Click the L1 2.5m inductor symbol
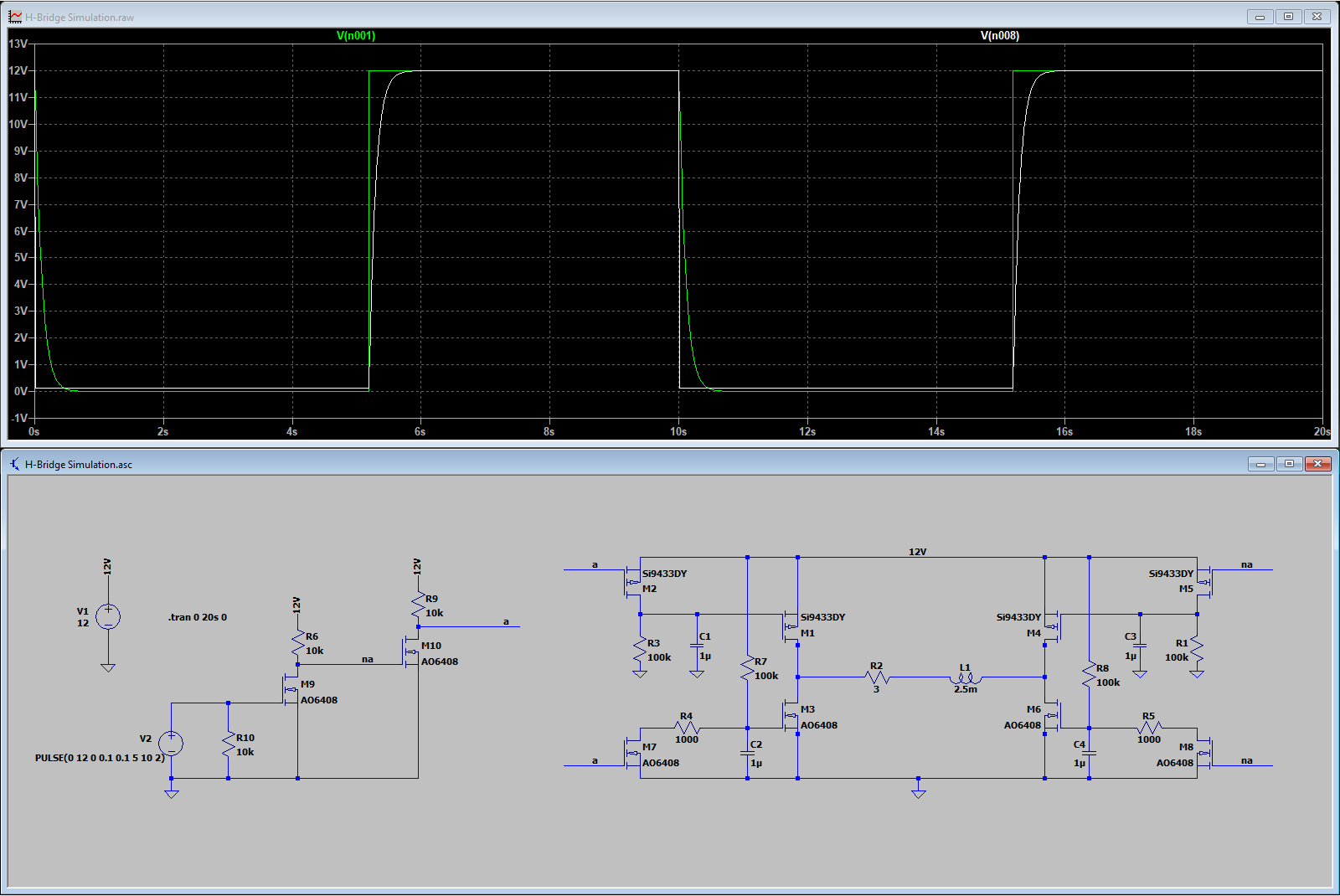The height and width of the screenshot is (896, 1340). 966,677
